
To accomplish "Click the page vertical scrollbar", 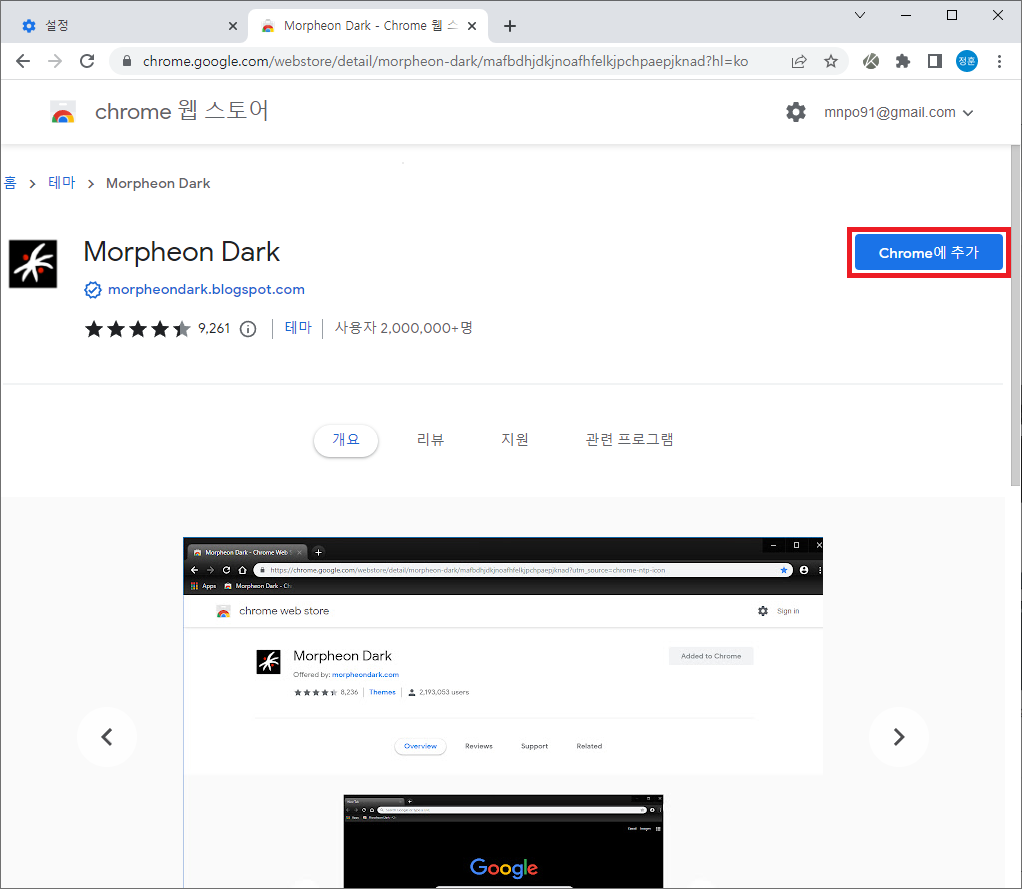I will (1015, 315).
